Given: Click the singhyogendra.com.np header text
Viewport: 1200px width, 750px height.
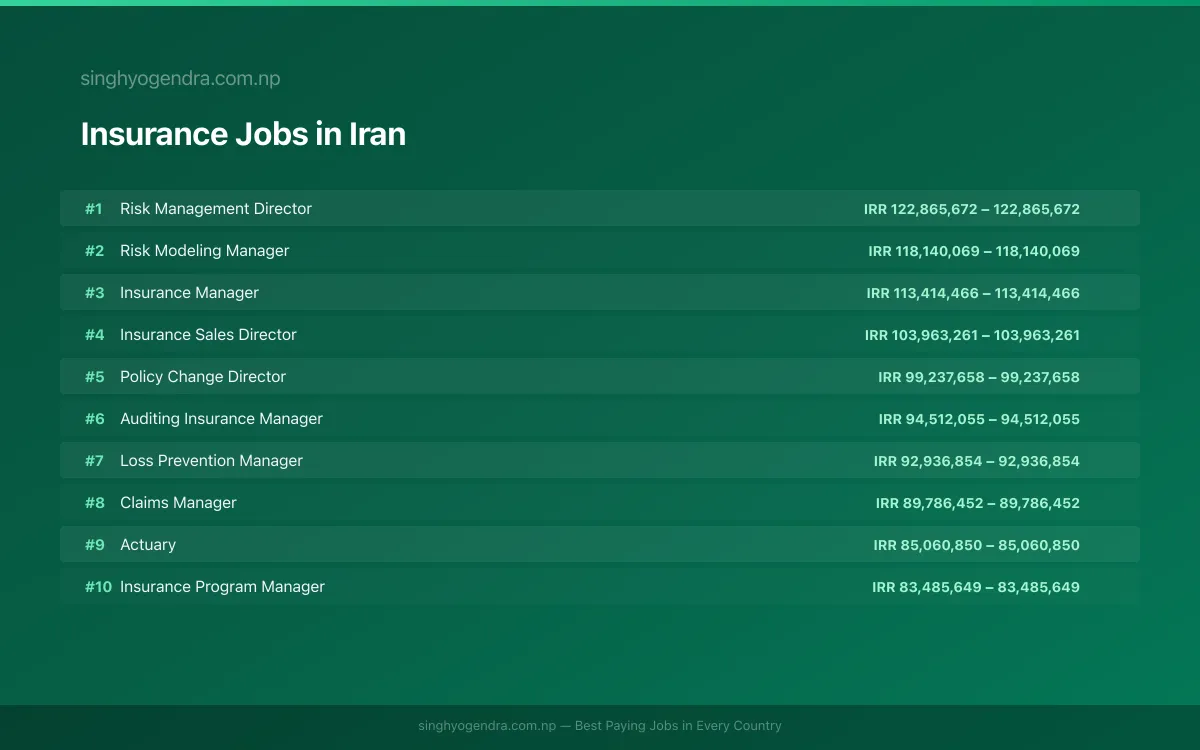Looking at the screenshot, I should 180,79.
